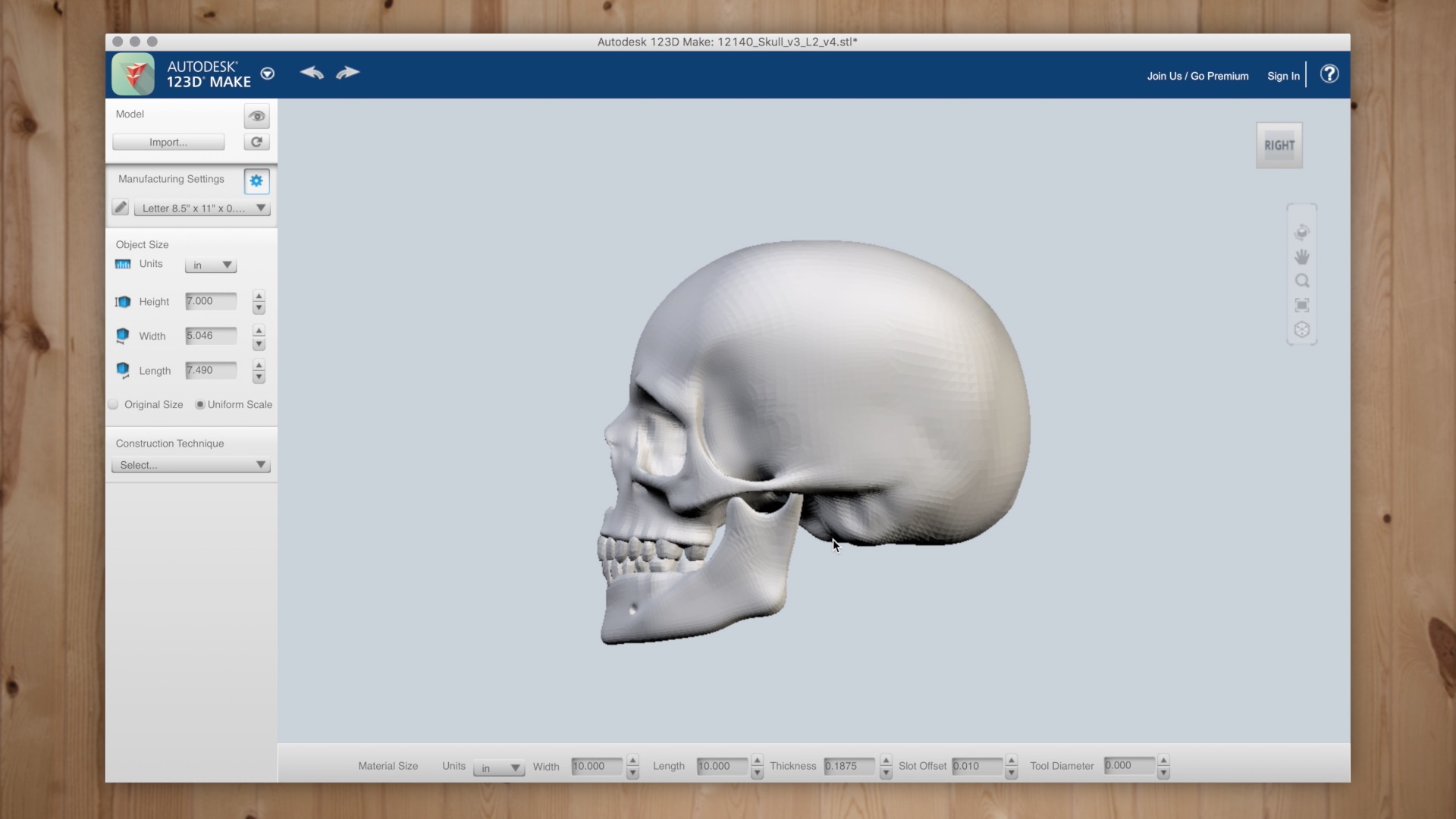Open the help question mark icon
The width and height of the screenshot is (1456, 819).
click(1329, 74)
